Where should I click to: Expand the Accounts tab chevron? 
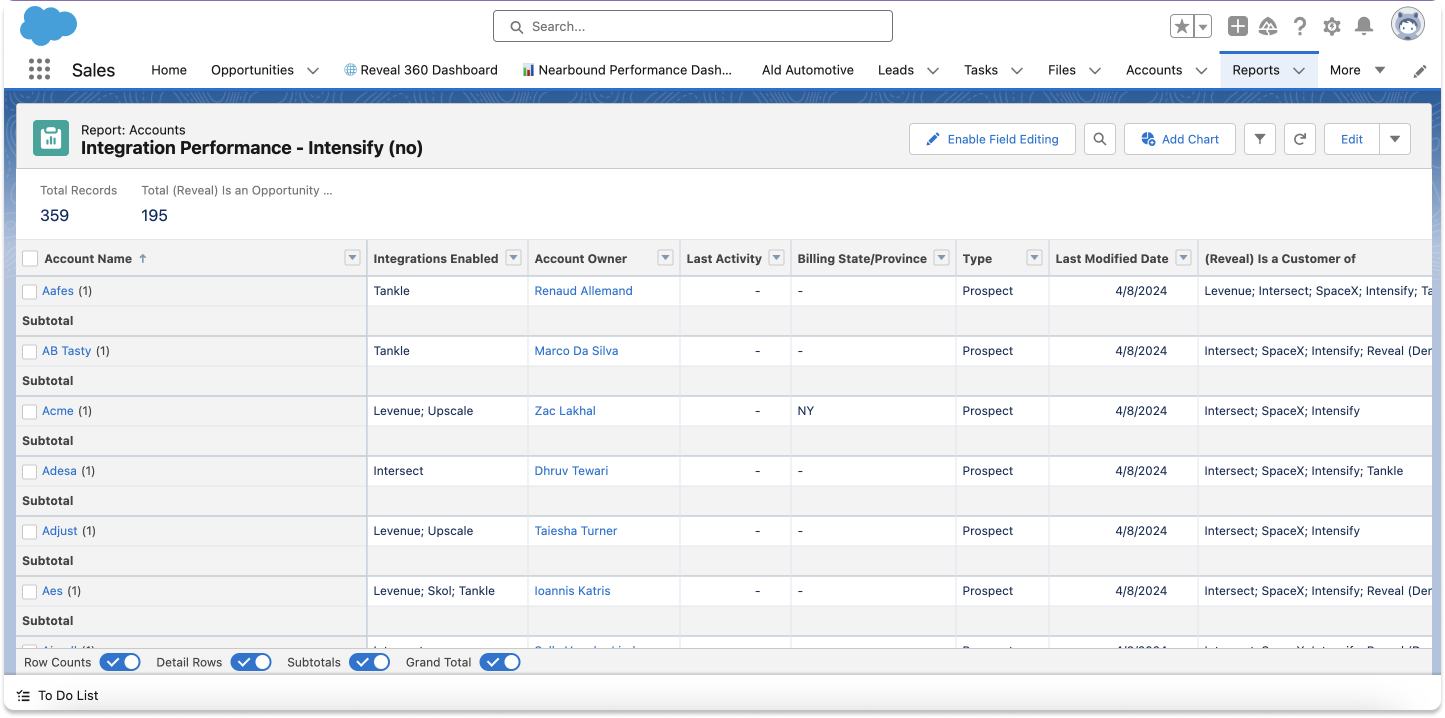[x=1201, y=71]
